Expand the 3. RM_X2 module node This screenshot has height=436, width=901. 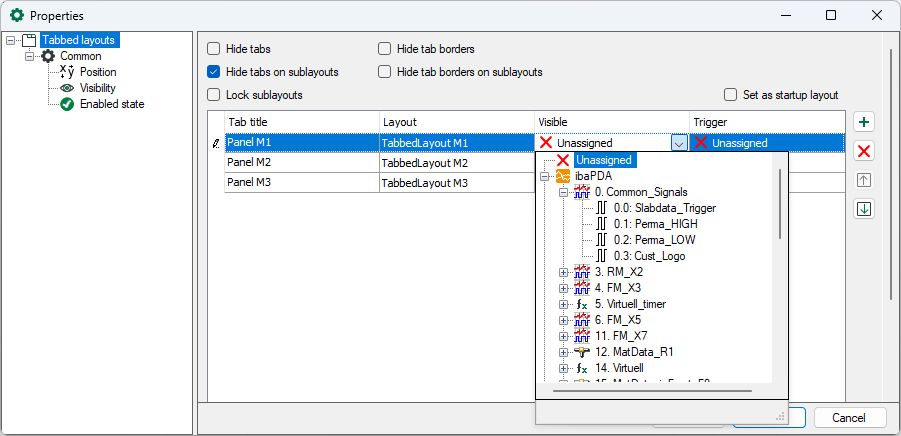564,272
